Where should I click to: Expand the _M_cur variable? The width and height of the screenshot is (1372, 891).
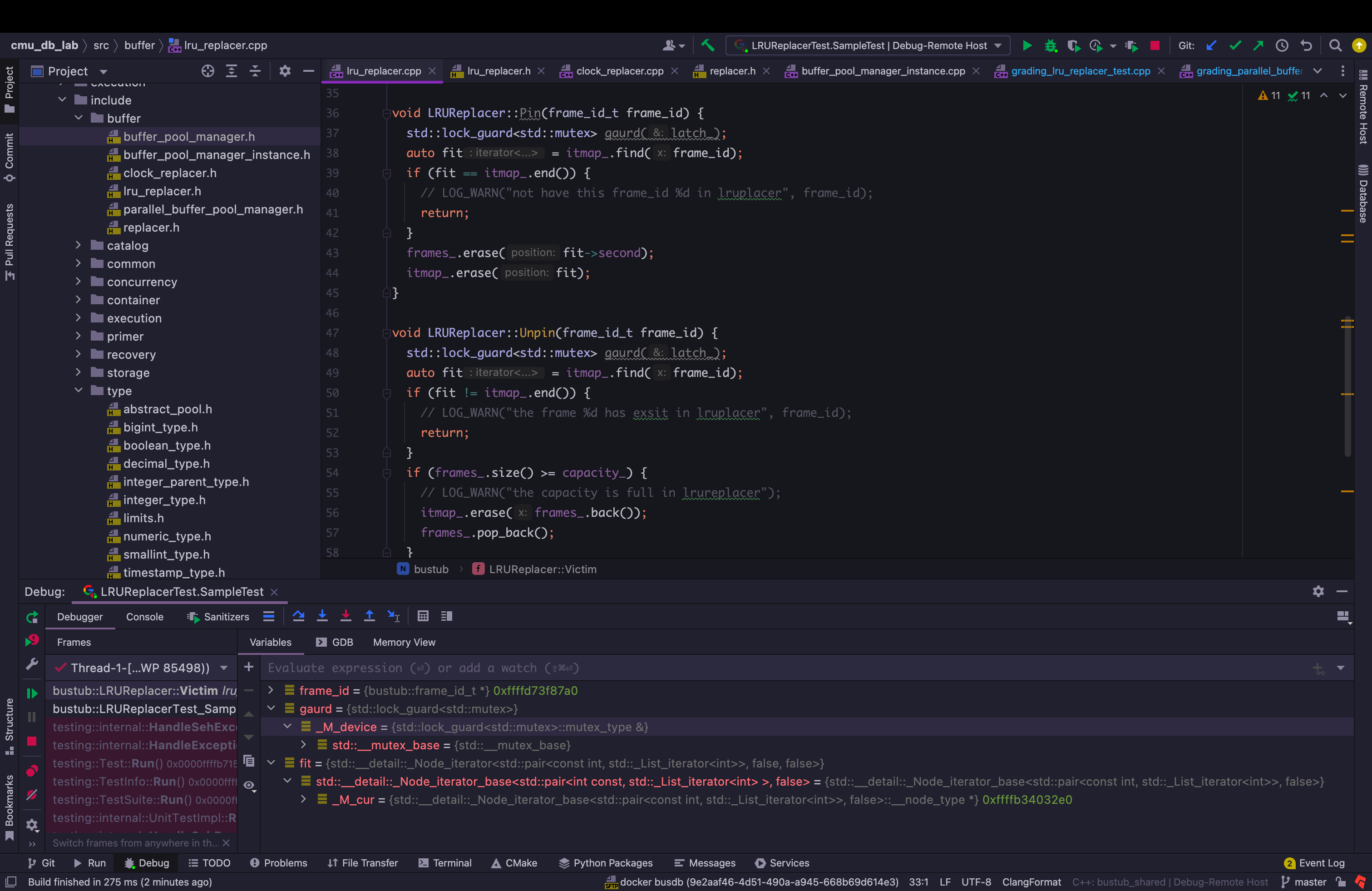point(304,799)
